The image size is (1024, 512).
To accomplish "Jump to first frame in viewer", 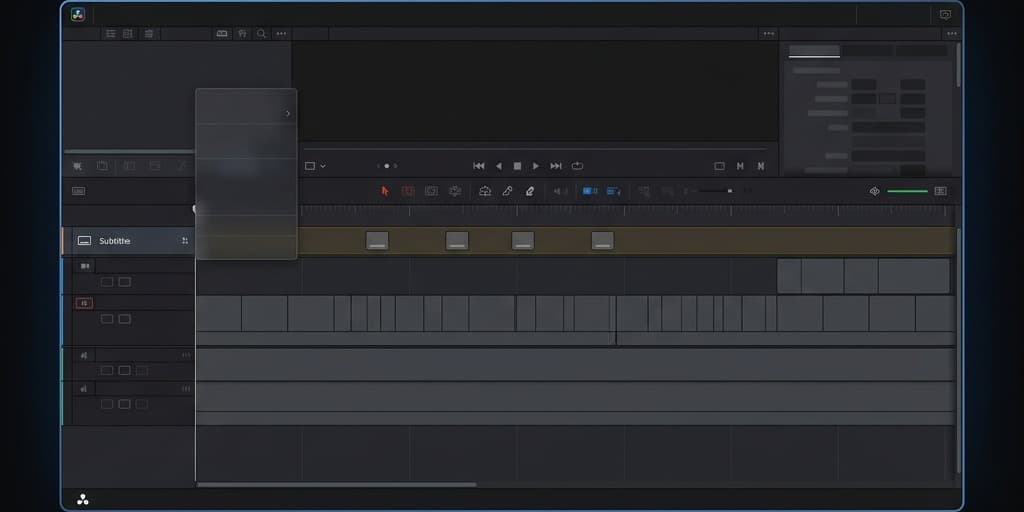I will tap(479, 166).
